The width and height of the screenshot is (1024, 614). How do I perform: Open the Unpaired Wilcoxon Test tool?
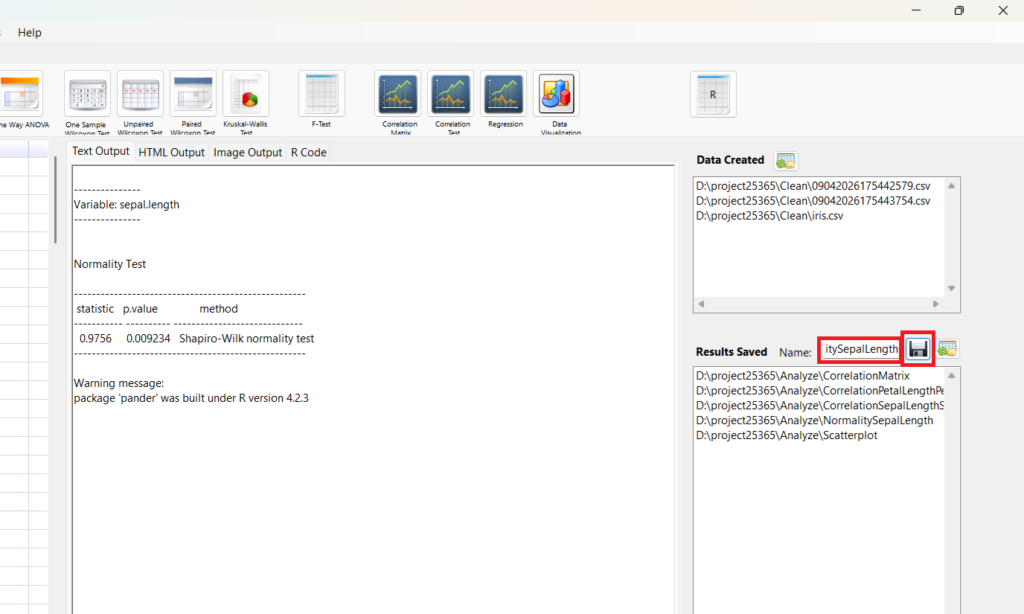(140, 94)
